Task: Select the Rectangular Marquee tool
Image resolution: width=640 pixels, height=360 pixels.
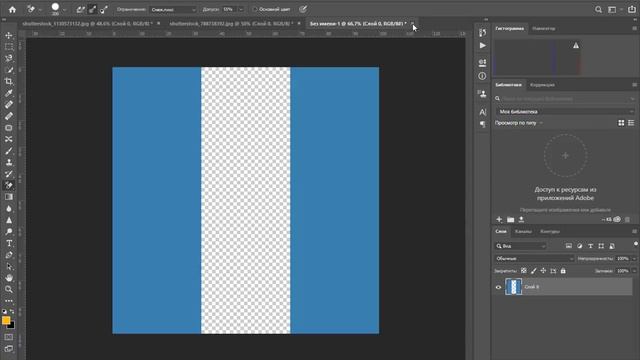Action: tap(9, 47)
